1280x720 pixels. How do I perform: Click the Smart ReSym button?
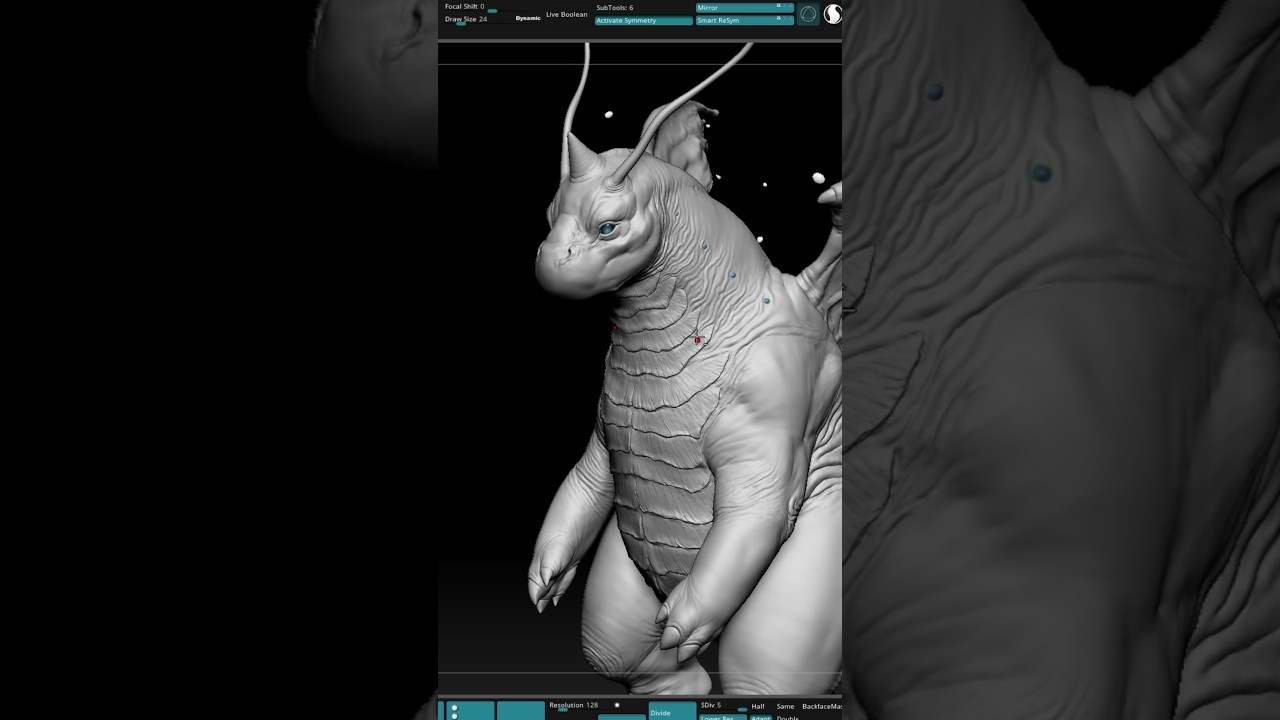[x=745, y=20]
